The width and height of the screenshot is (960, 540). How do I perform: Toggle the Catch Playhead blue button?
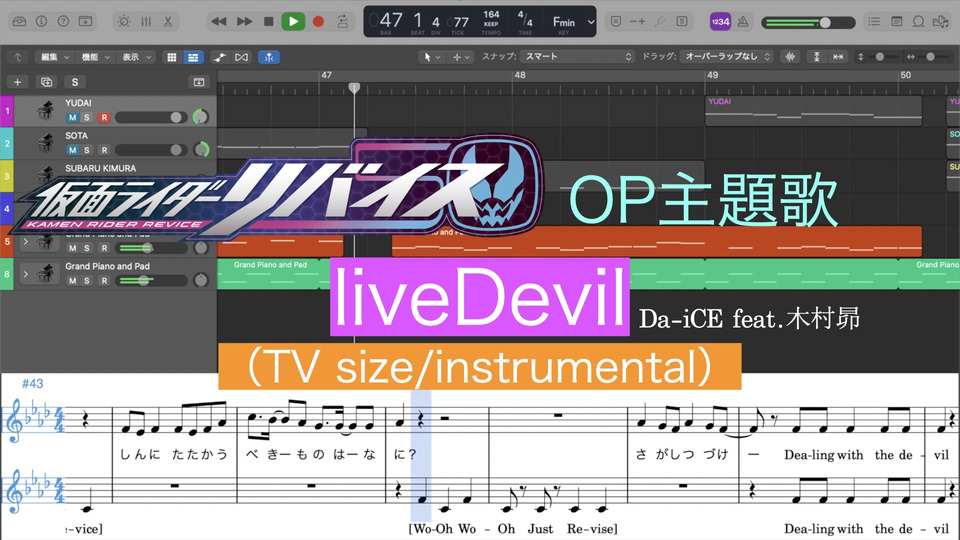click(269, 57)
